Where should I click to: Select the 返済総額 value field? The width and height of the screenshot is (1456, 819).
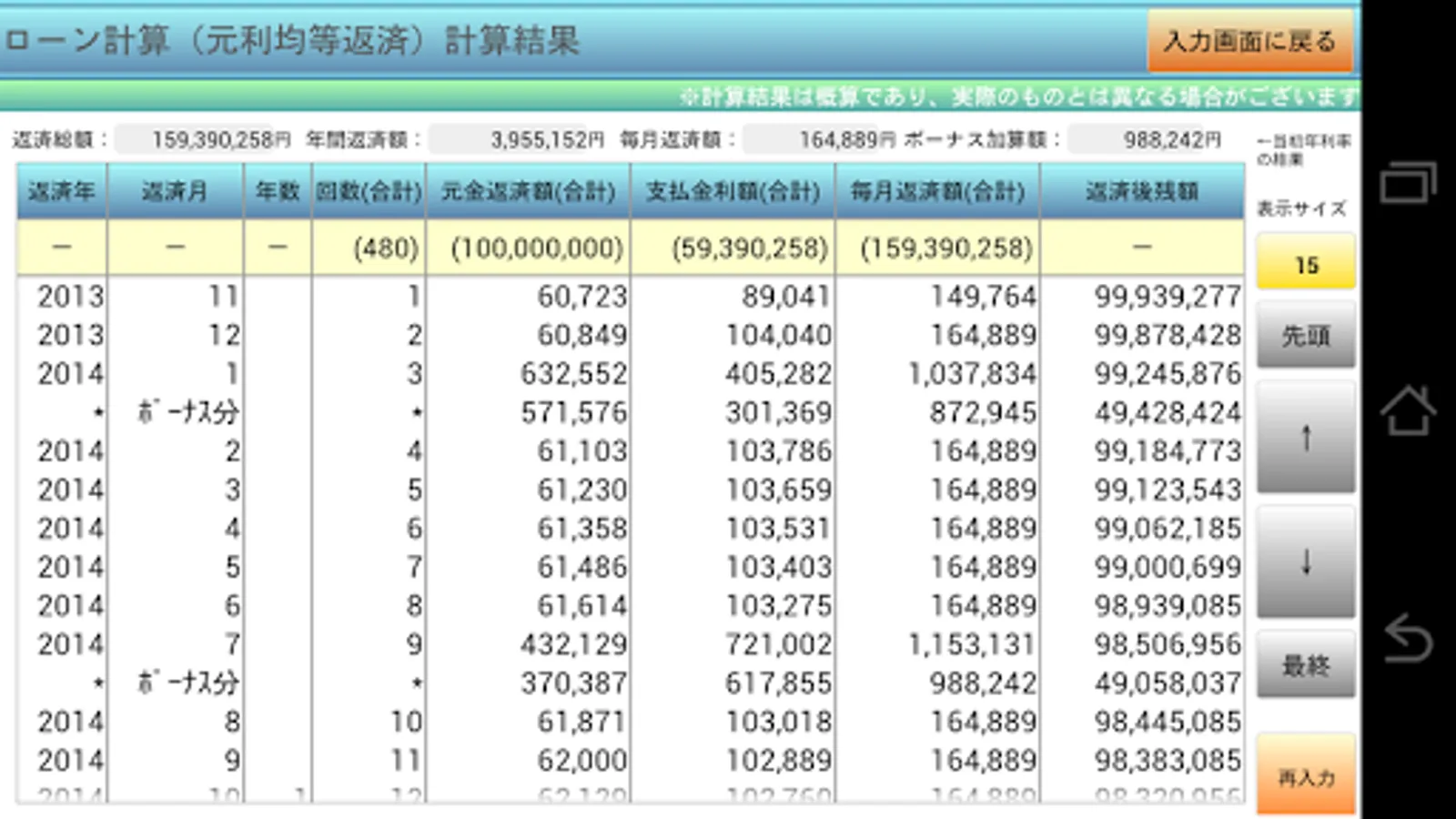click(x=205, y=139)
